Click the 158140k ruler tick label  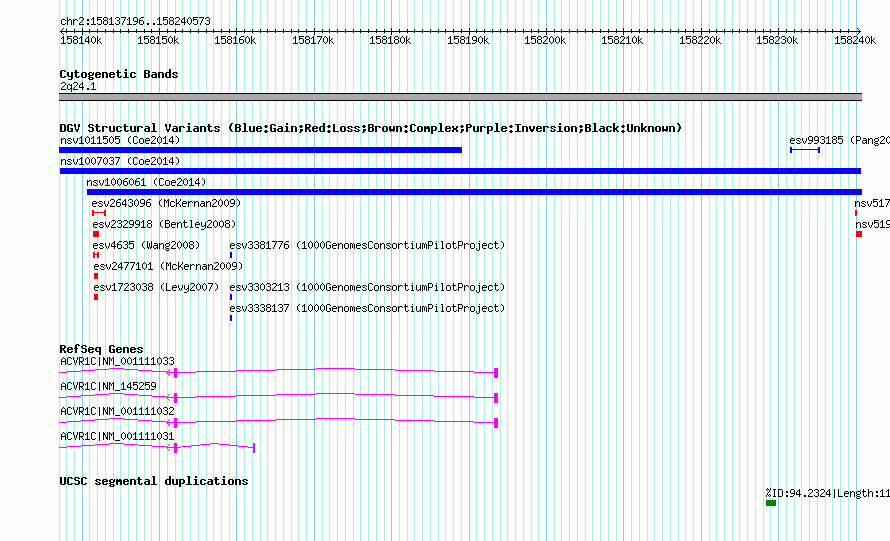click(x=81, y=40)
